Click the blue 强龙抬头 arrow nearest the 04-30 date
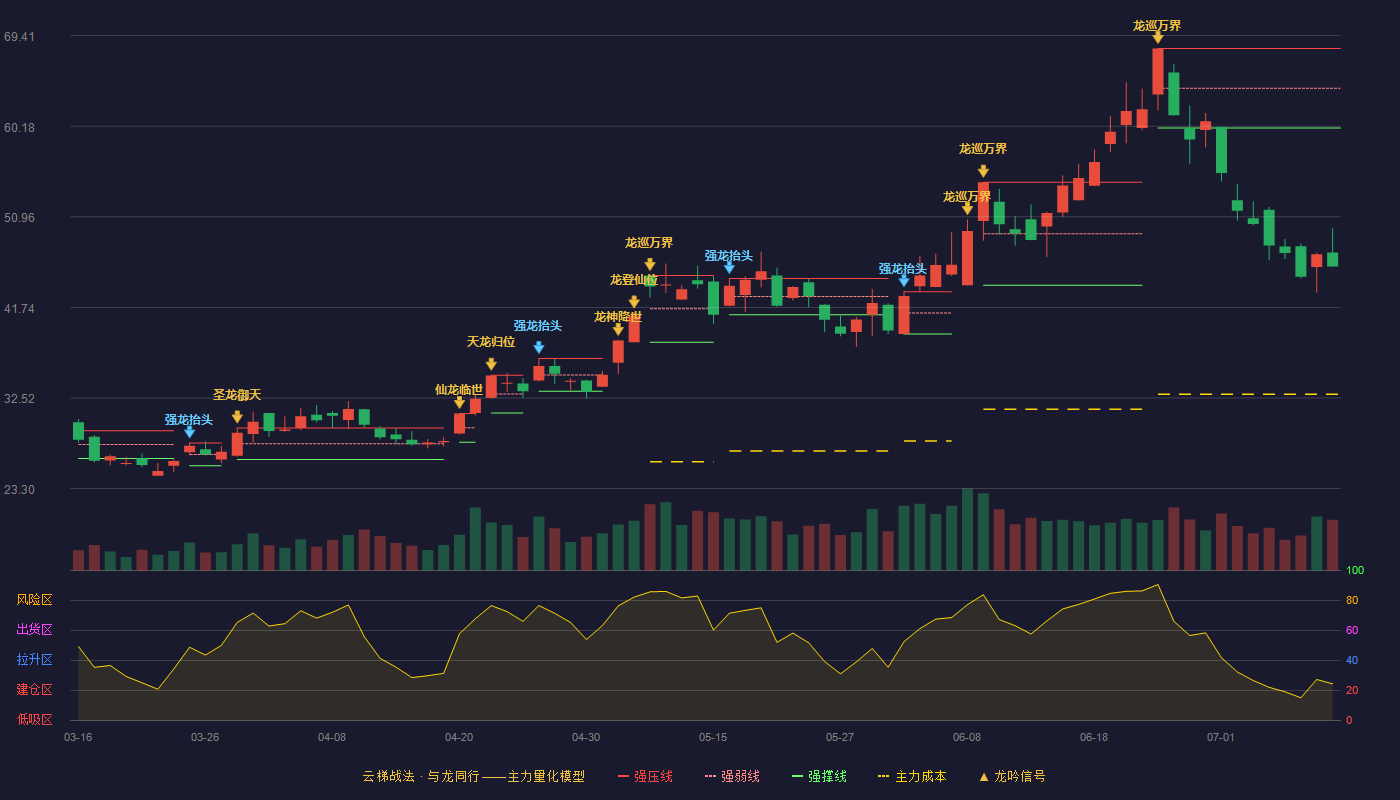This screenshot has height=800, width=1400. pyautogui.click(x=539, y=348)
